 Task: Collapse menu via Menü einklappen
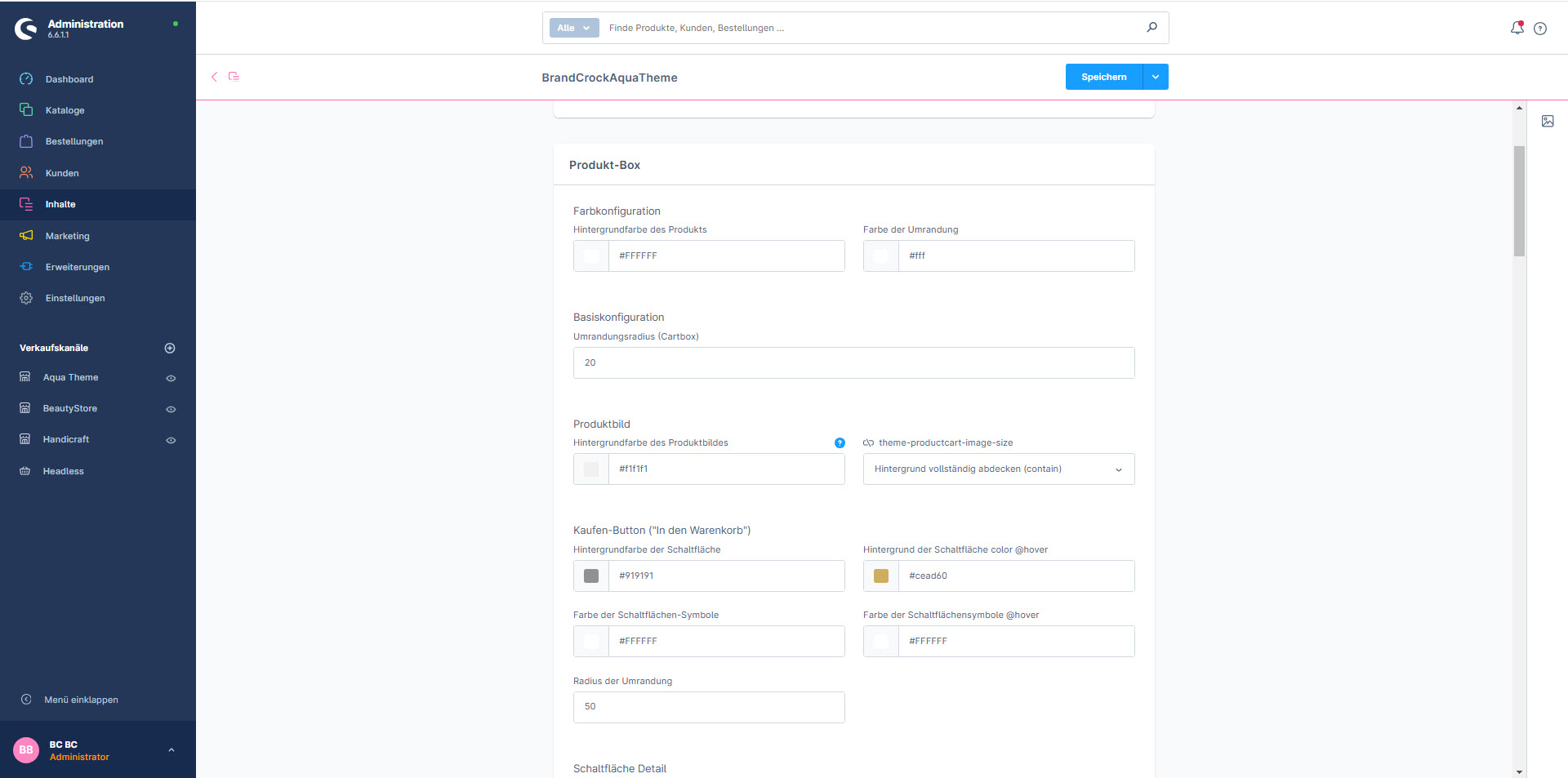(x=81, y=700)
